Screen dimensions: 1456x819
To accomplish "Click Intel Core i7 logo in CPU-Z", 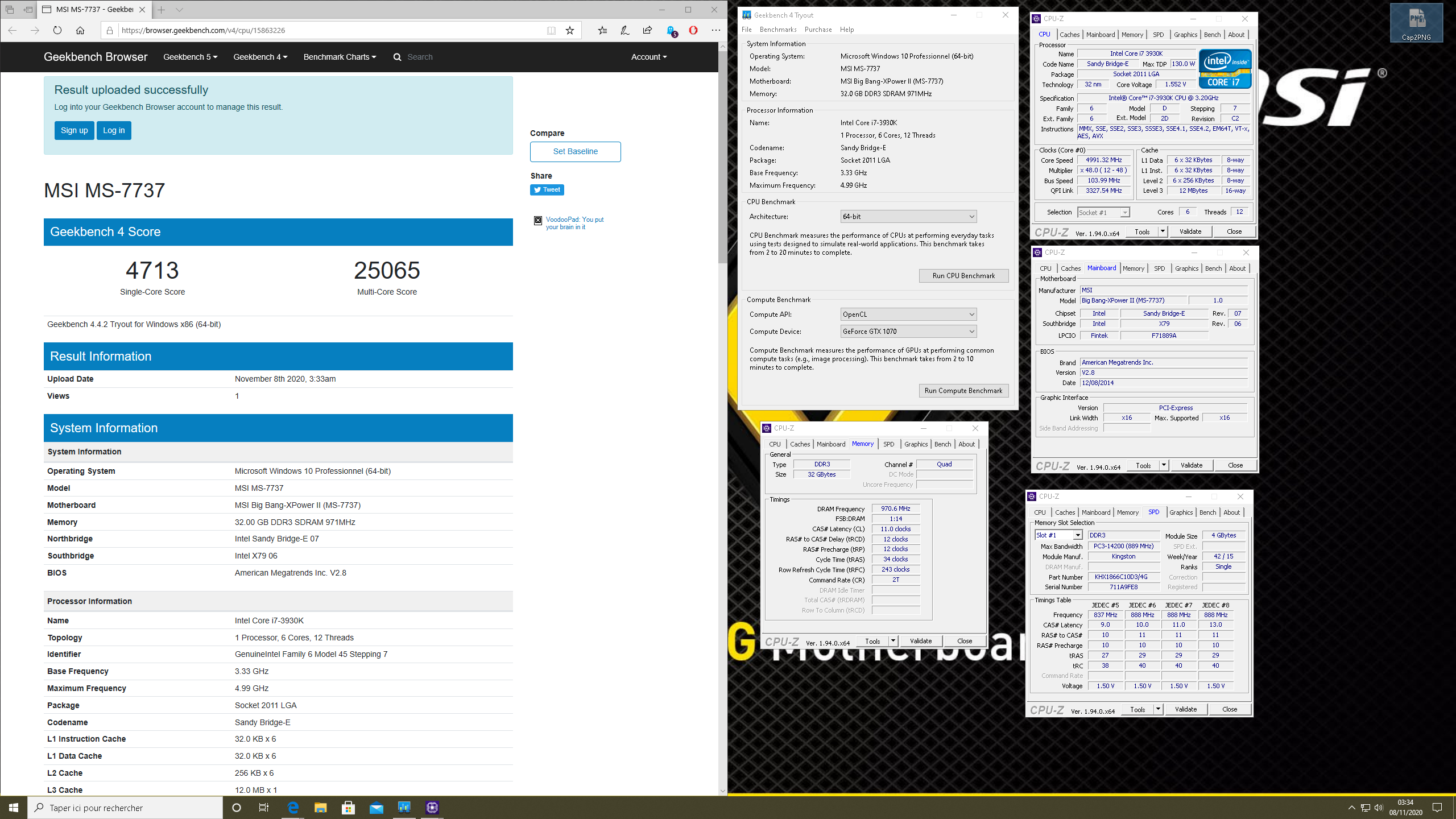I will pyautogui.click(x=1225, y=69).
